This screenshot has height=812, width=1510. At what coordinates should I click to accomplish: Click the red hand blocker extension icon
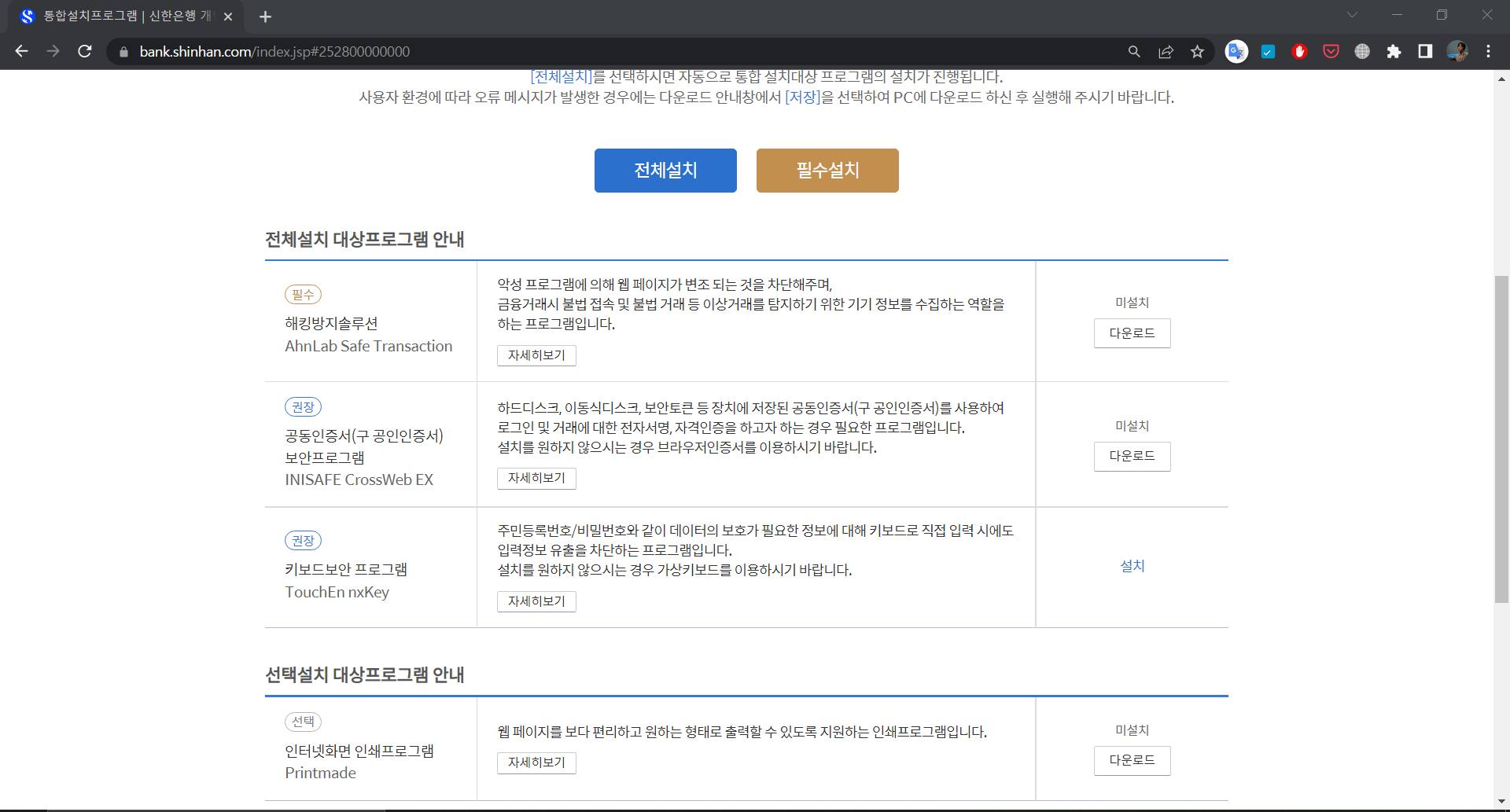coord(1299,52)
